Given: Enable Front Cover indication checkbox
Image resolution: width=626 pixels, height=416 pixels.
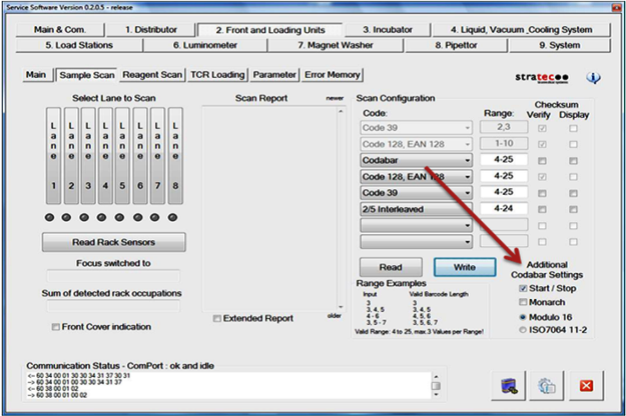Looking at the screenshot, I should tap(55, 327).
